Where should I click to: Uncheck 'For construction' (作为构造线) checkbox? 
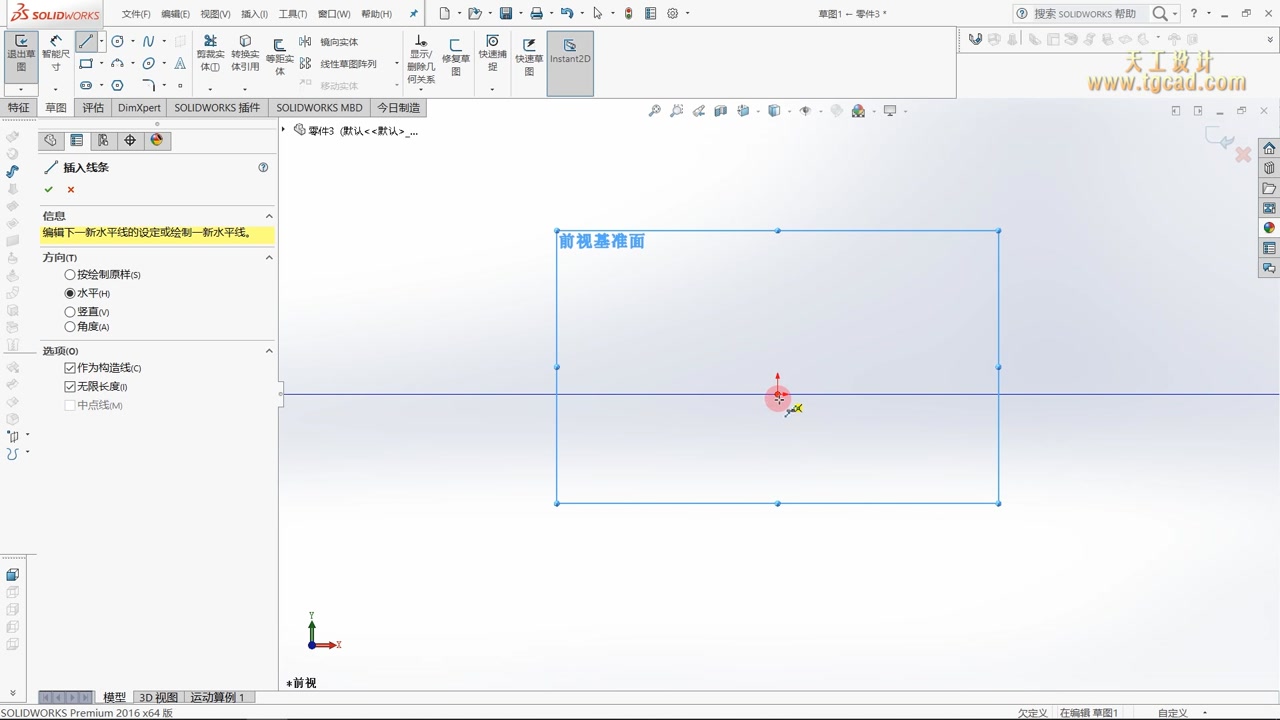[70, 368]
